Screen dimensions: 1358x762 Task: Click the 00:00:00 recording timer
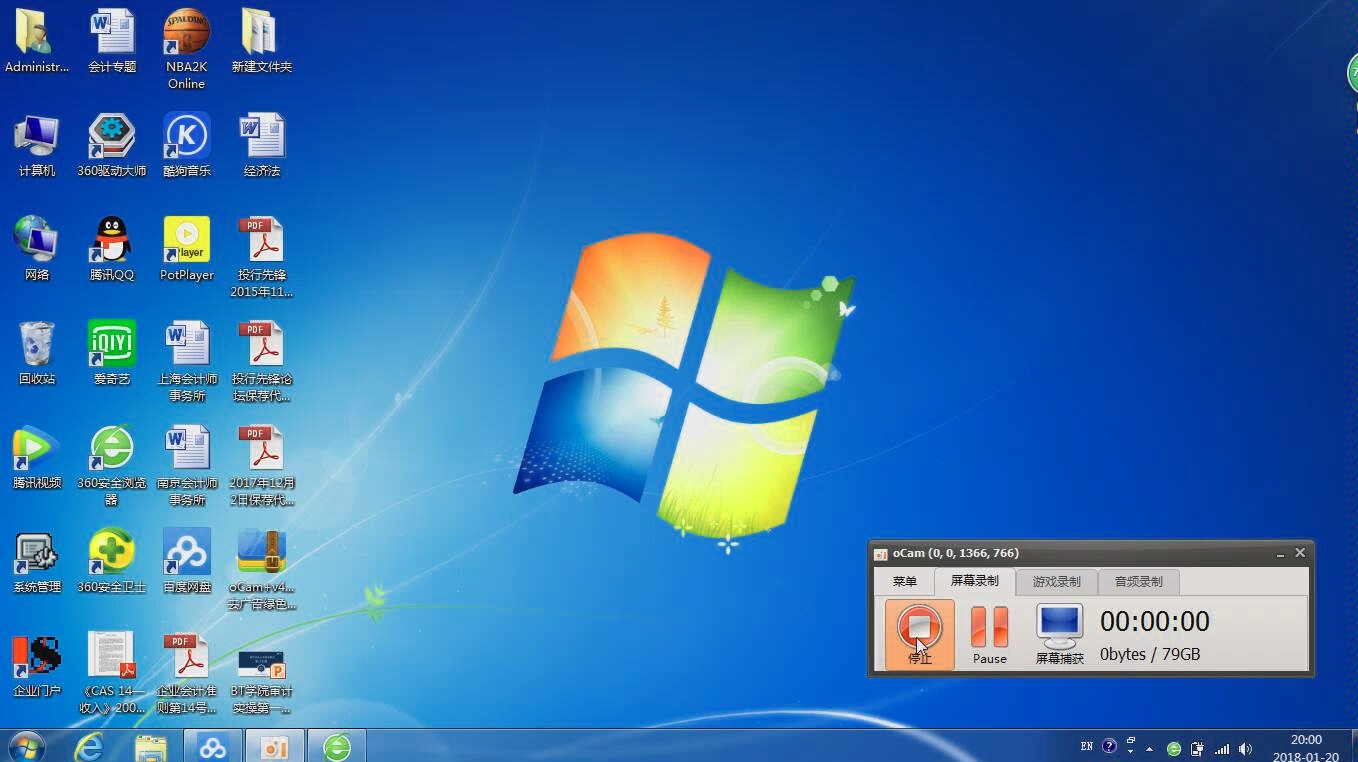1155,621
